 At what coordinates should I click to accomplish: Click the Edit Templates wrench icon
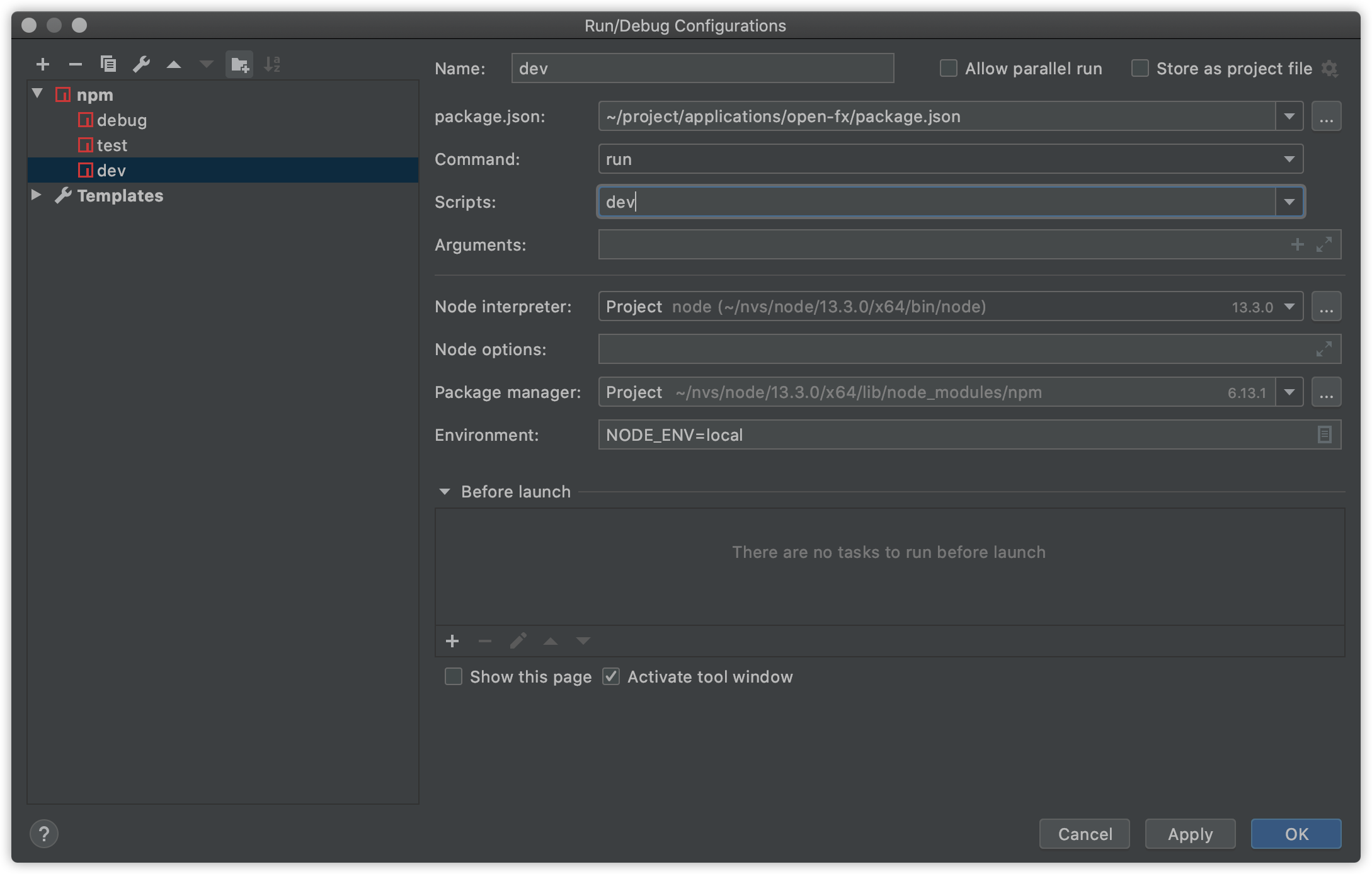(x=141, y=64)
